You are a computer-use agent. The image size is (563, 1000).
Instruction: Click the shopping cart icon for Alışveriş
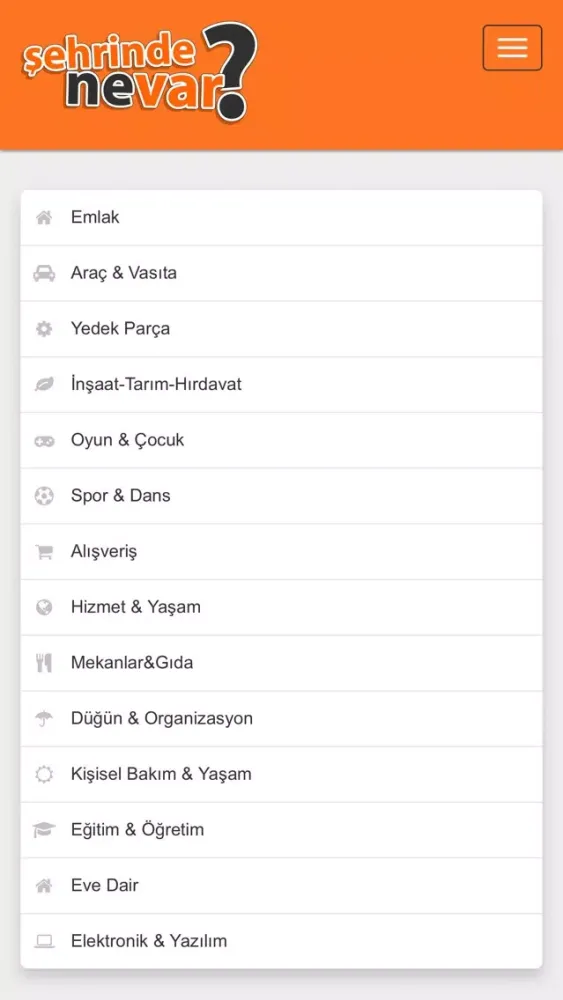(44, 552)
